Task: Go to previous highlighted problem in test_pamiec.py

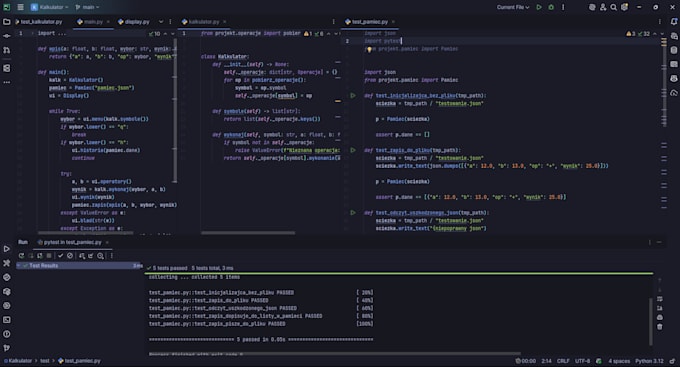Action: click(655, 33)
